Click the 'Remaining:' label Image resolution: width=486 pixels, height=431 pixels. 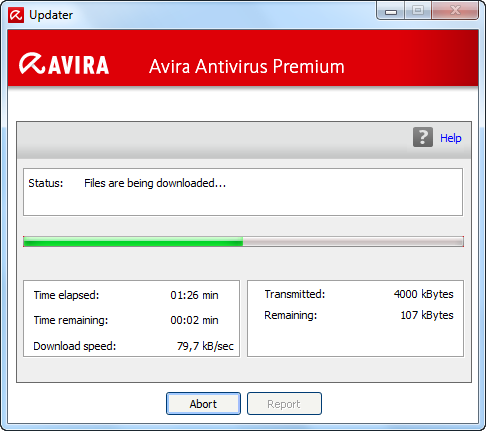coord(290,315)
